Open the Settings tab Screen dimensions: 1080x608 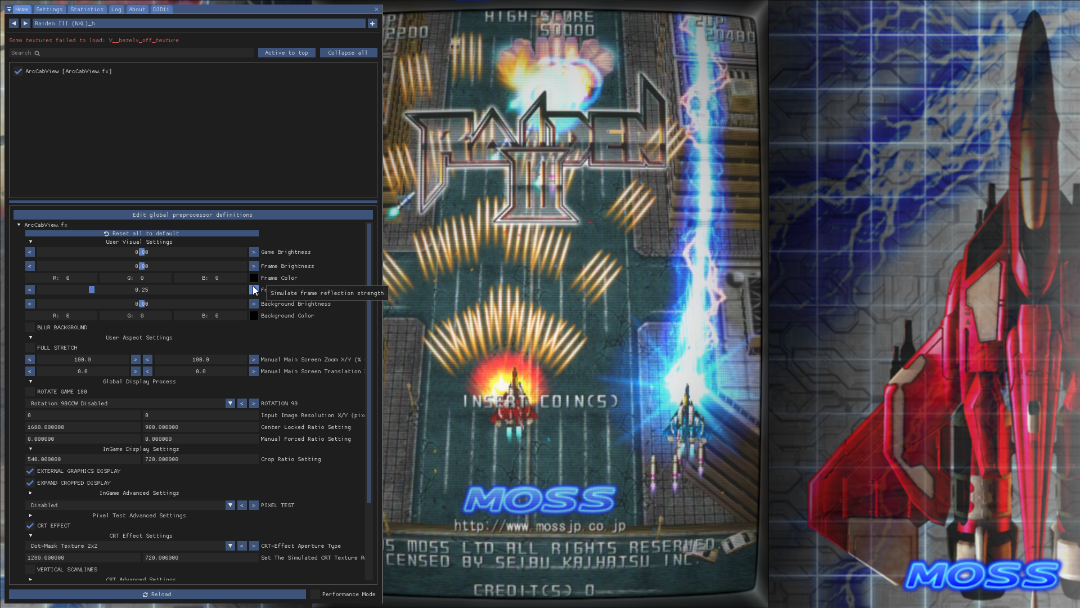49,9
